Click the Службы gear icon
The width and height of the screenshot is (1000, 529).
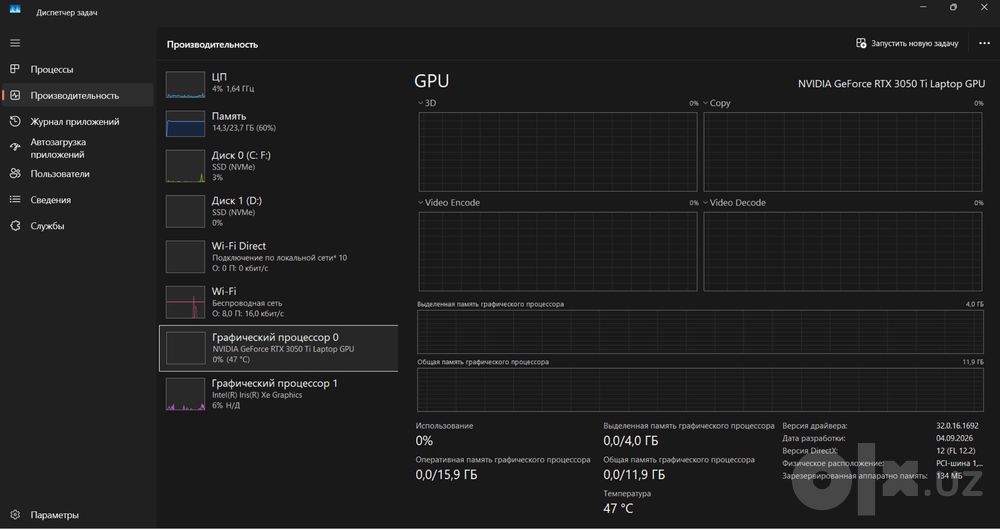15,226
